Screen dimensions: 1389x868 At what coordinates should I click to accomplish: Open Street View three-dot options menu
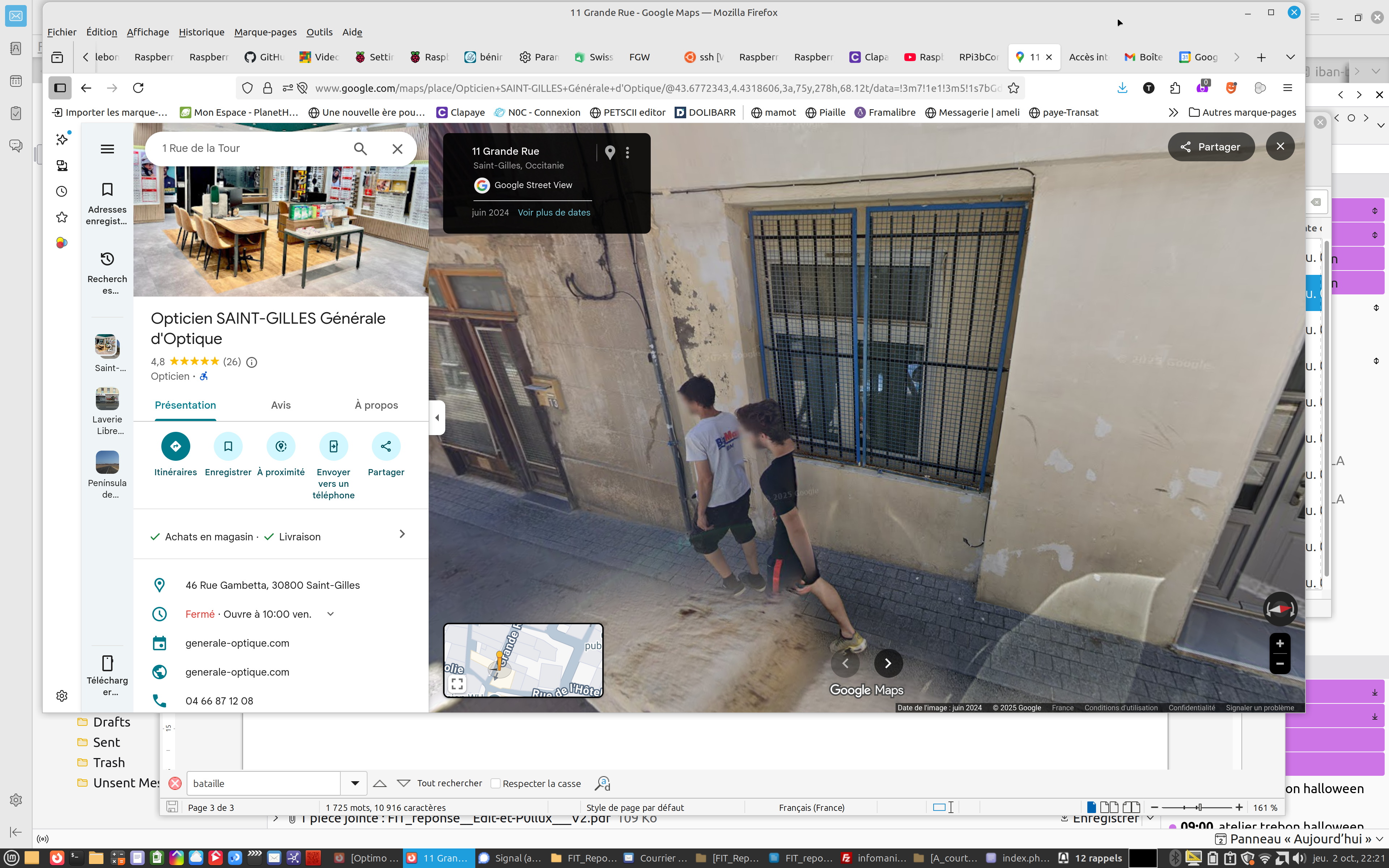tap(627, 152)
